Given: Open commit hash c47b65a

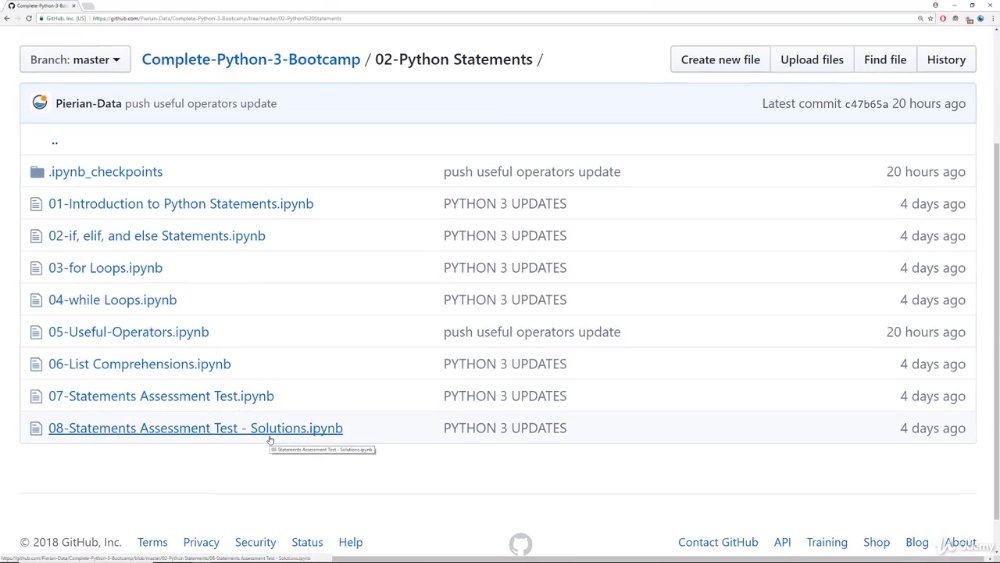Looking at the screenshot, I should pyautogui.click(x=866, y=104).
